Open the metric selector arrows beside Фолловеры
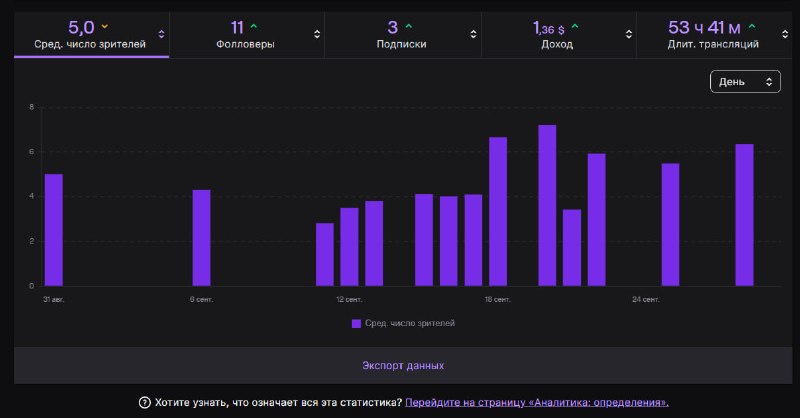The image size is (800, 418). click(x=317, y=34)
